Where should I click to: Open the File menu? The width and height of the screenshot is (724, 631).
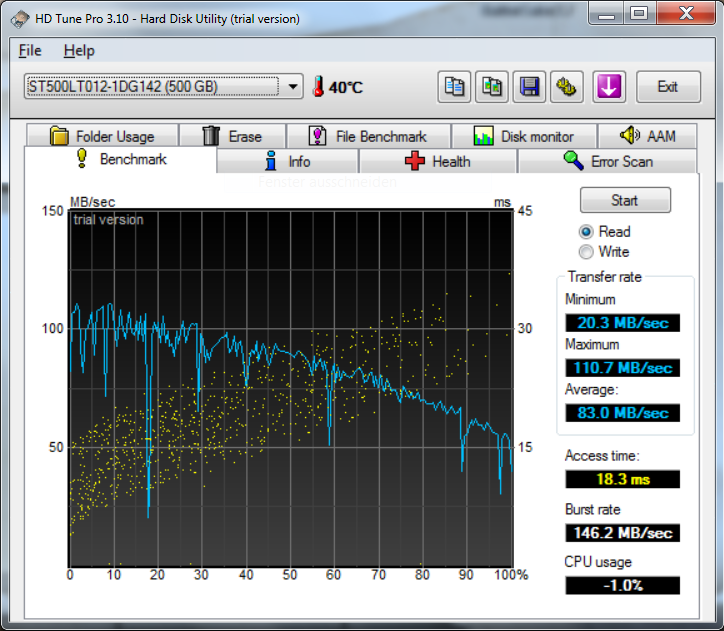click(x=30, y=50)
